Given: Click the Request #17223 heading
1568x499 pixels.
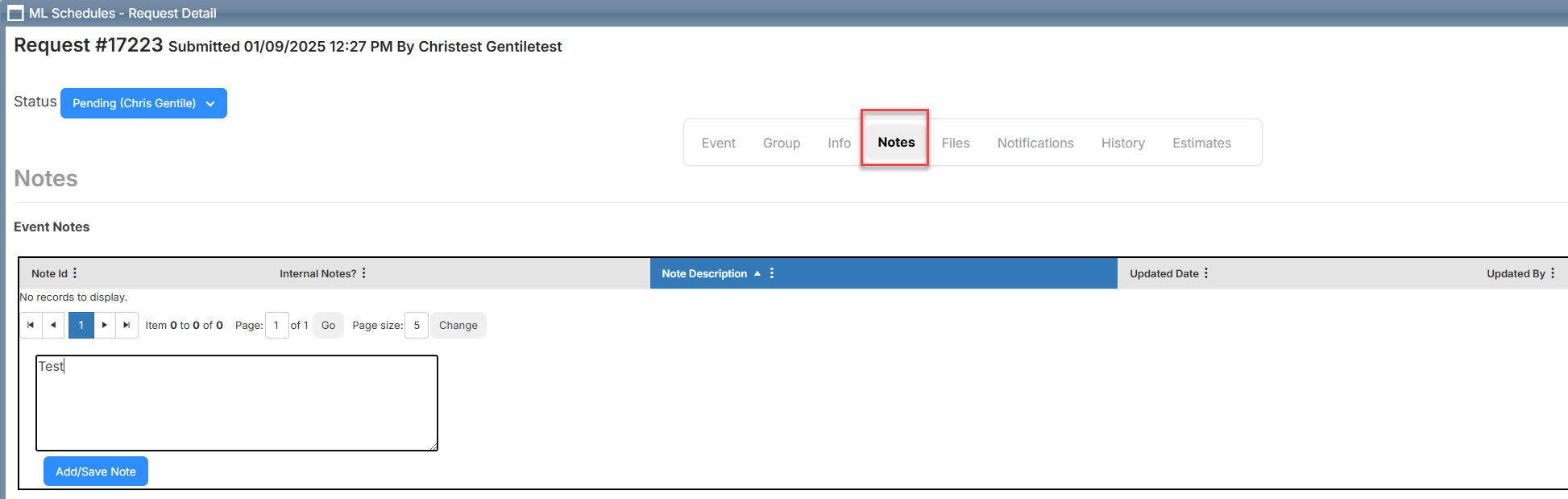Looking at the screenshot, I should tap(89, 45).
